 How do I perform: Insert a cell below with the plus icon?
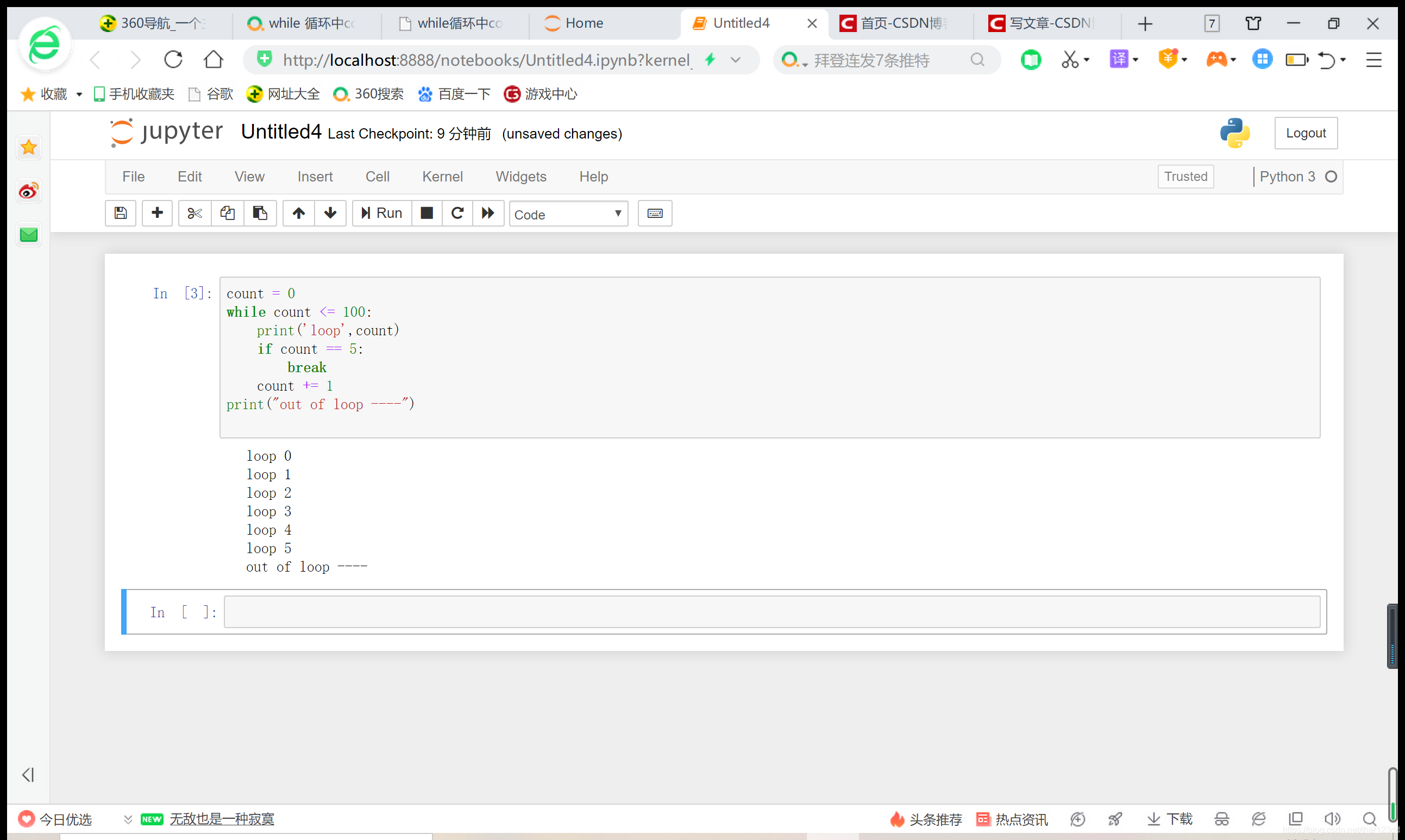point(158,214)
